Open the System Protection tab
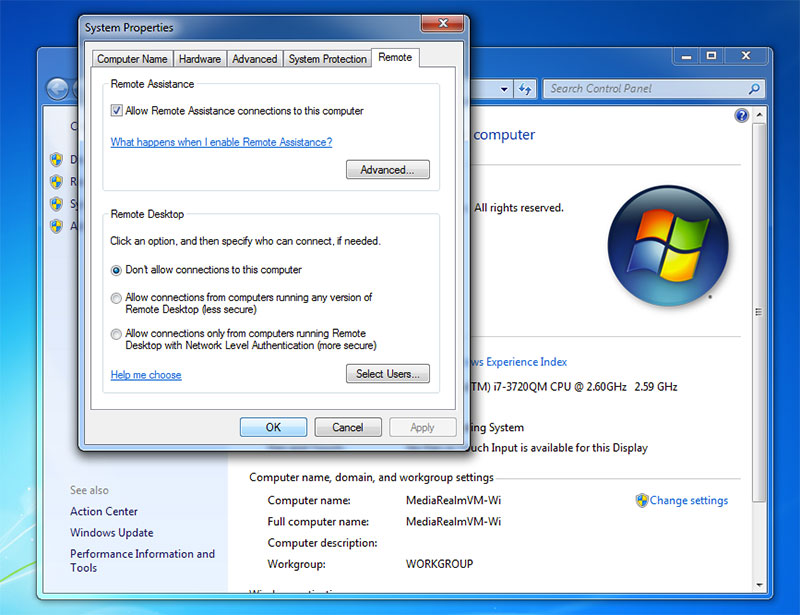Image resolution: width=800 pixels, height=615 pixels. (327, 58)
